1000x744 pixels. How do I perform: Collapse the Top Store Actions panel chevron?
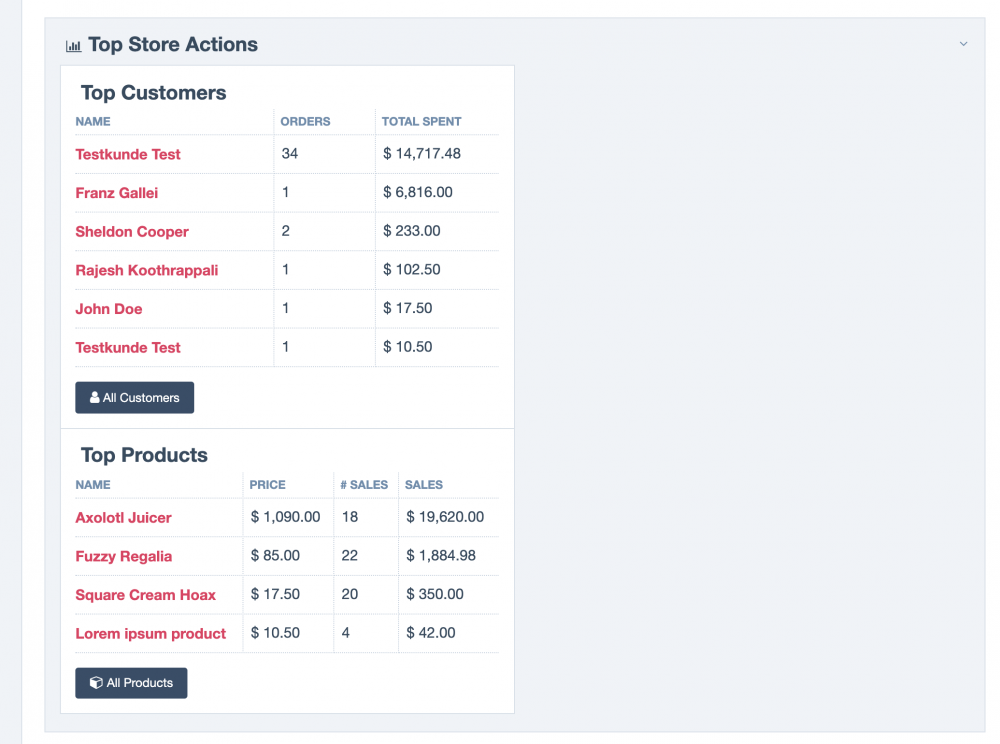tap(963, 44)
